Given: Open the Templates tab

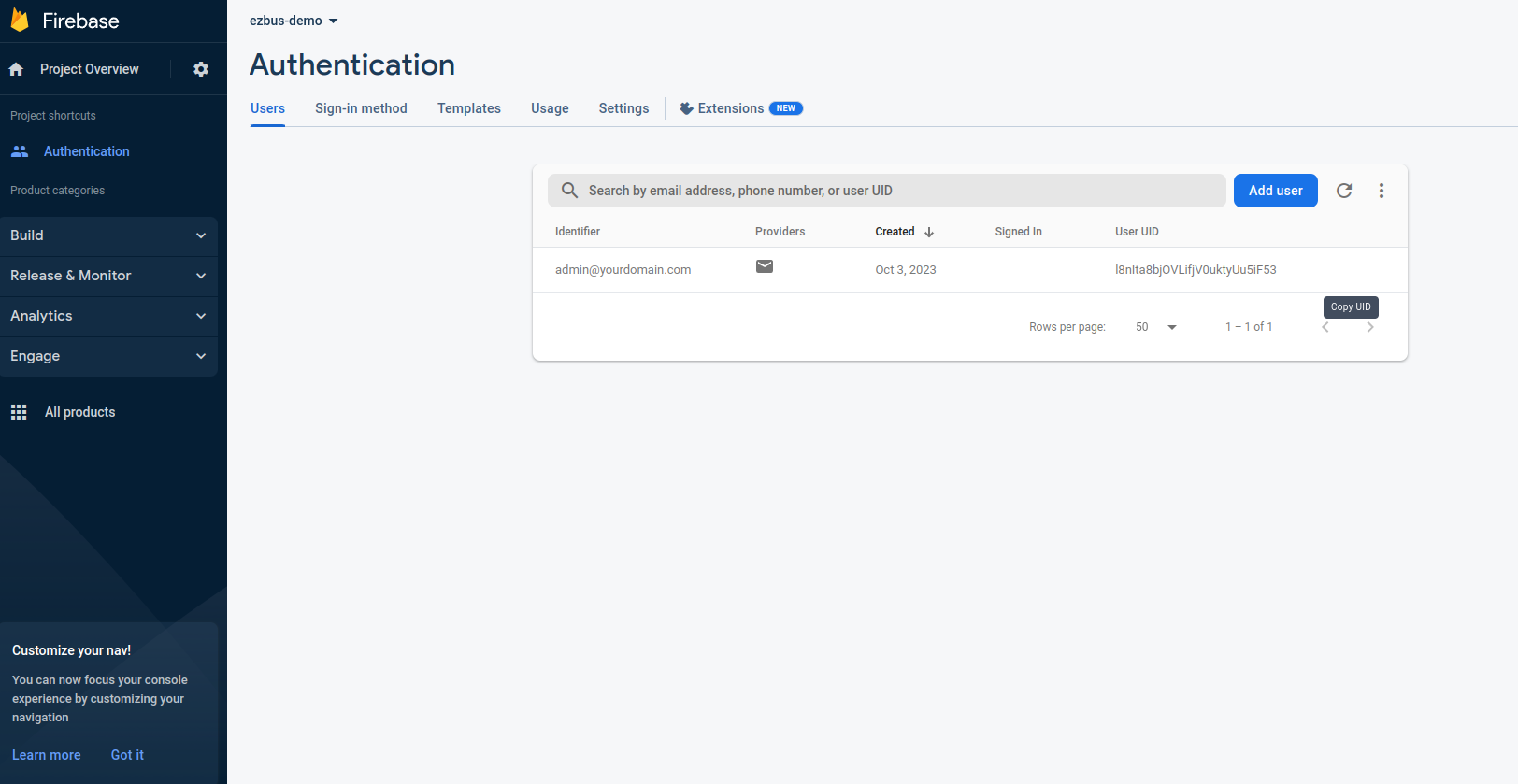Looking at the screenshot, I should (469, 108).
